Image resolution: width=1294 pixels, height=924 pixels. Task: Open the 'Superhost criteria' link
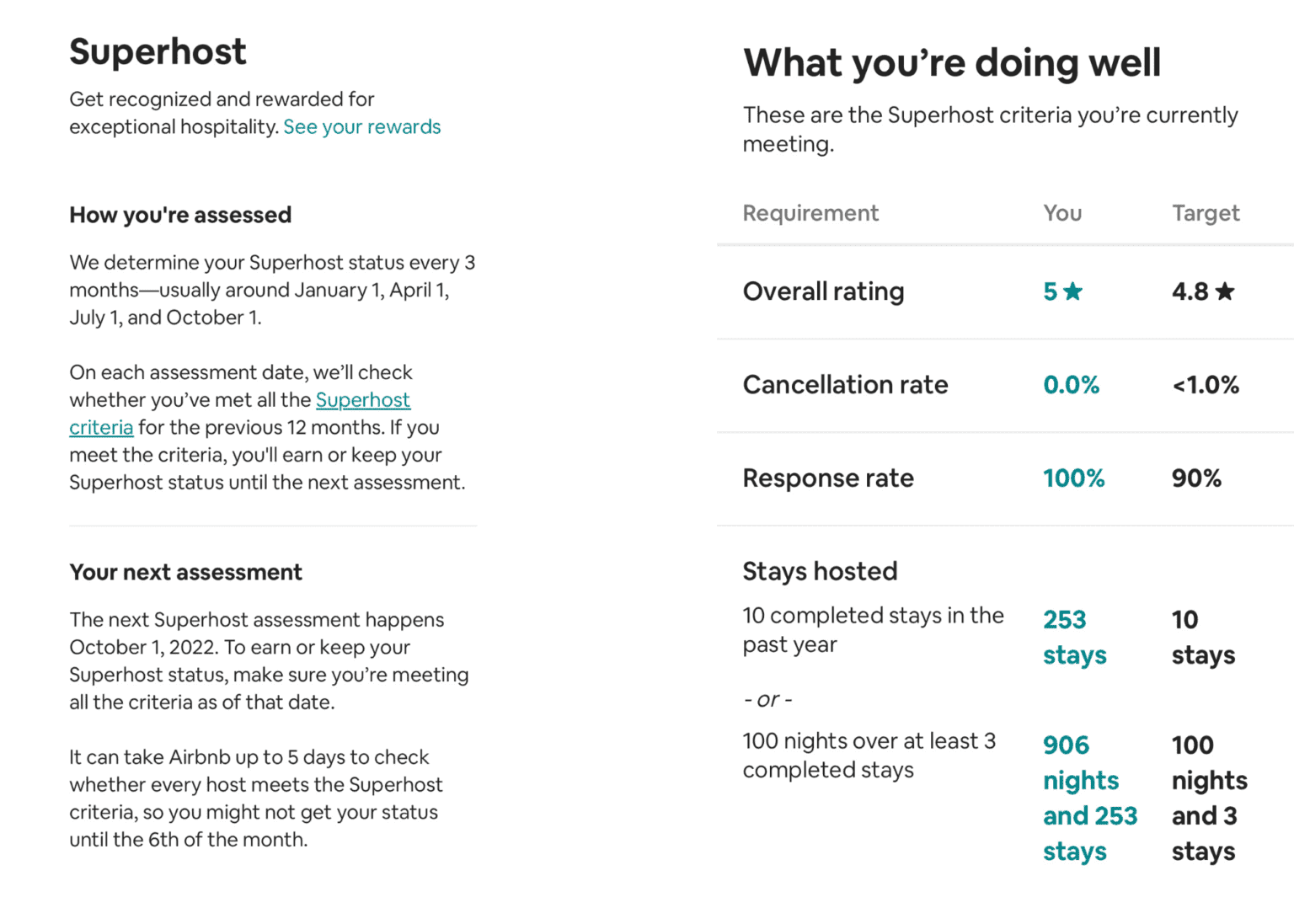[x=362, y=400]
